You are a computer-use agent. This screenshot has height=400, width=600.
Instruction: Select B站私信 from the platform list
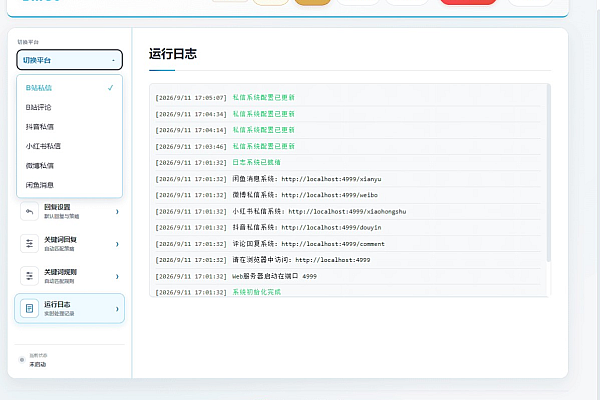[69, 88]
